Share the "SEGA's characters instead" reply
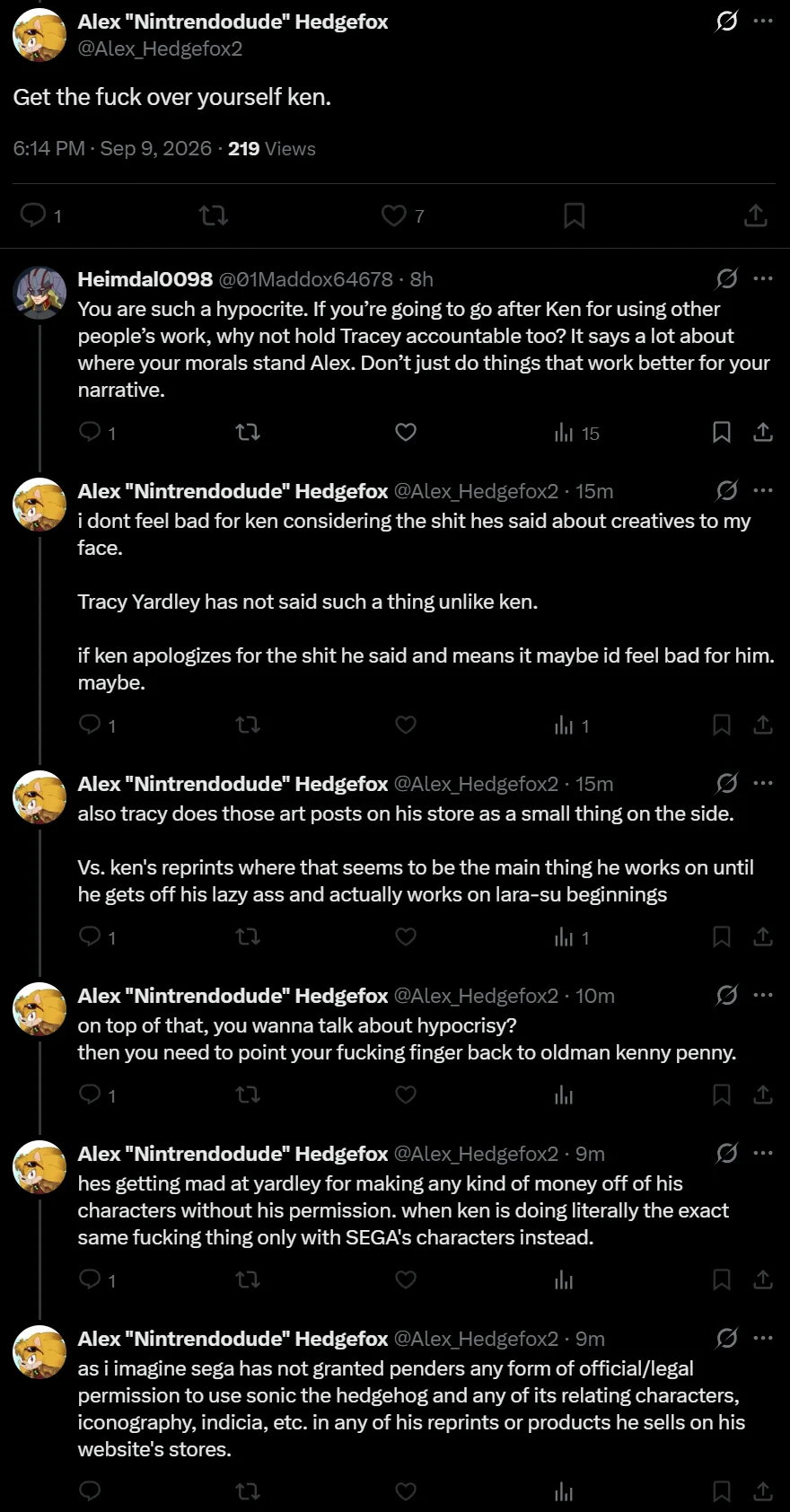Viewport: 790px width, 1512px height. tap(763, 1279)
